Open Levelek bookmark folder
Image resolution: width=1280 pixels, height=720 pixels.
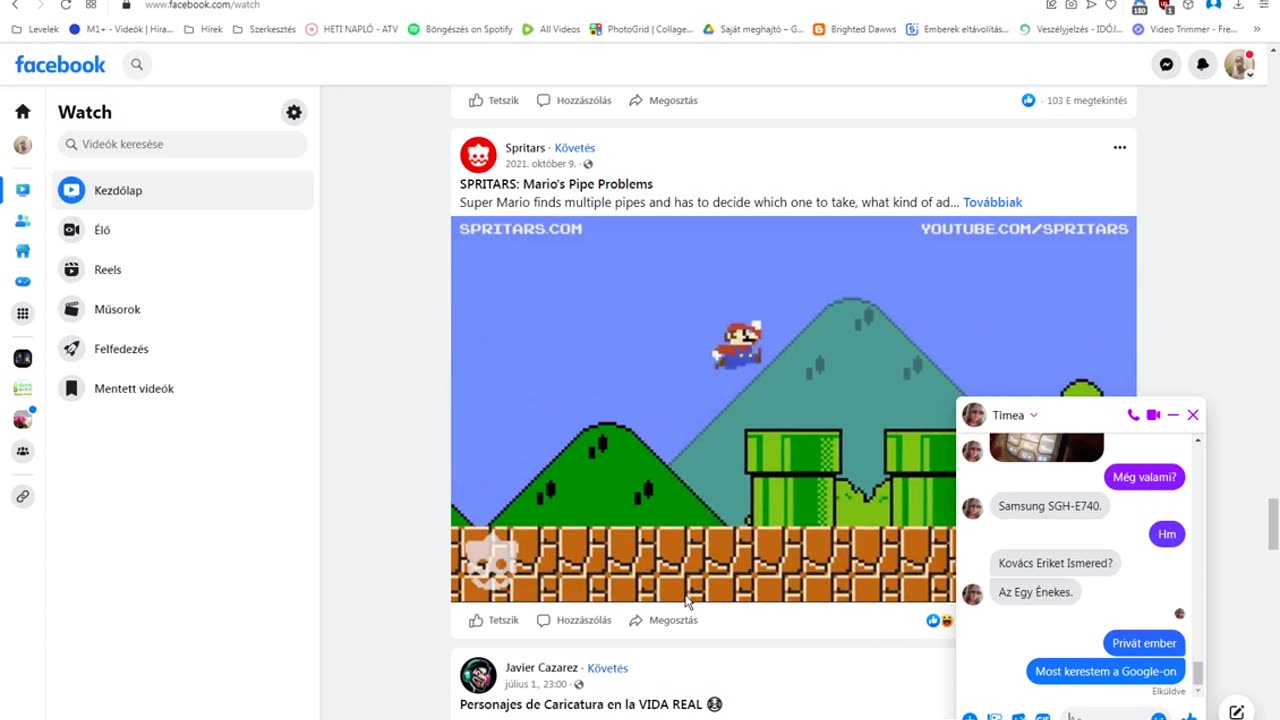pyautogui.click(x=35, y=29)
